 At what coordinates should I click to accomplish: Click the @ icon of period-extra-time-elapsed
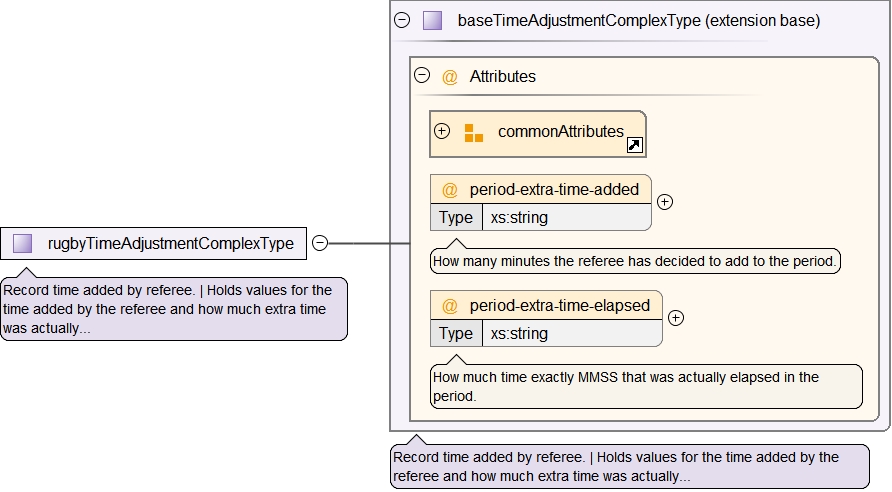[450, 306]
